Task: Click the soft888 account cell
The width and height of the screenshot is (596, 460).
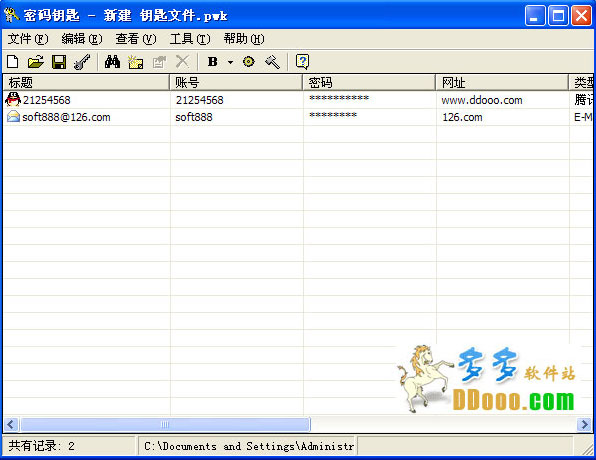Action: click(193, 117)
